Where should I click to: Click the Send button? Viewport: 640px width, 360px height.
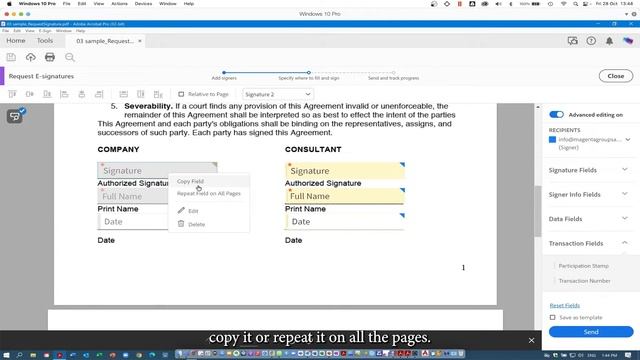591,332
